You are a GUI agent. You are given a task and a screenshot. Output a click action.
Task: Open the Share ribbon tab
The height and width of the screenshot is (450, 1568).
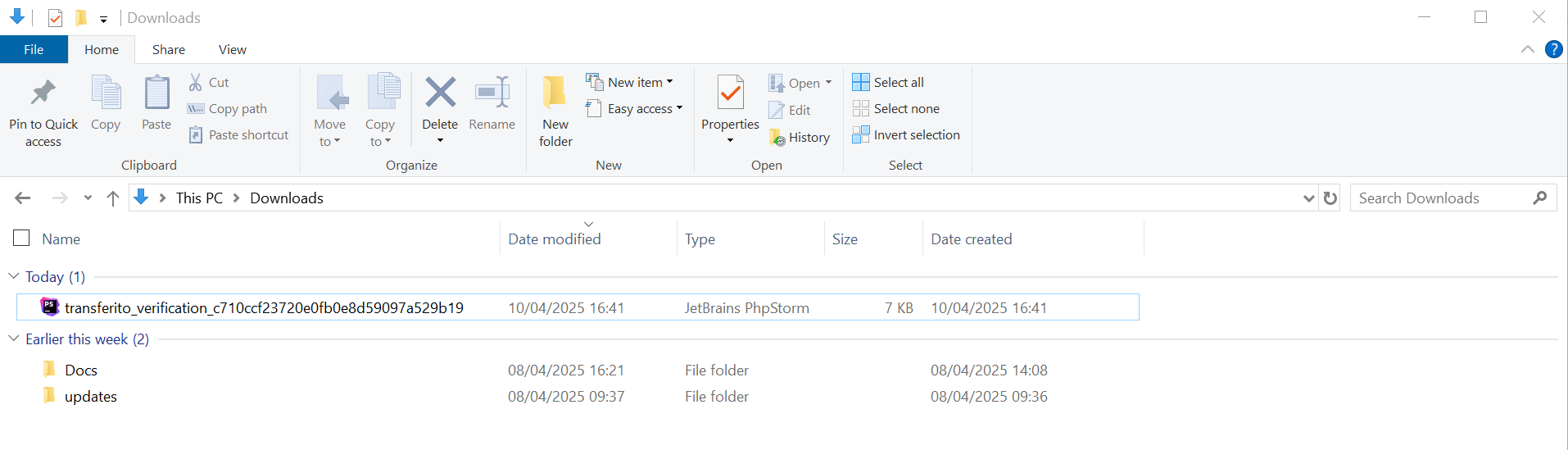coord(169,50)
